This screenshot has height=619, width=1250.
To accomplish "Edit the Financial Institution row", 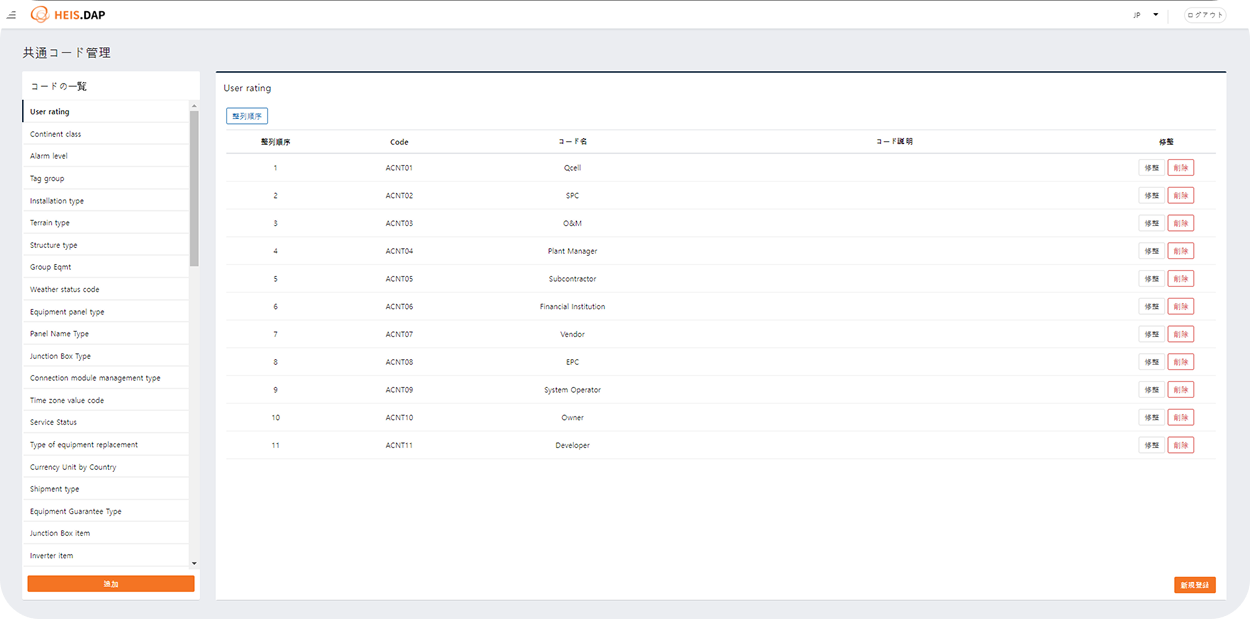I will [x=1150, y=307].
